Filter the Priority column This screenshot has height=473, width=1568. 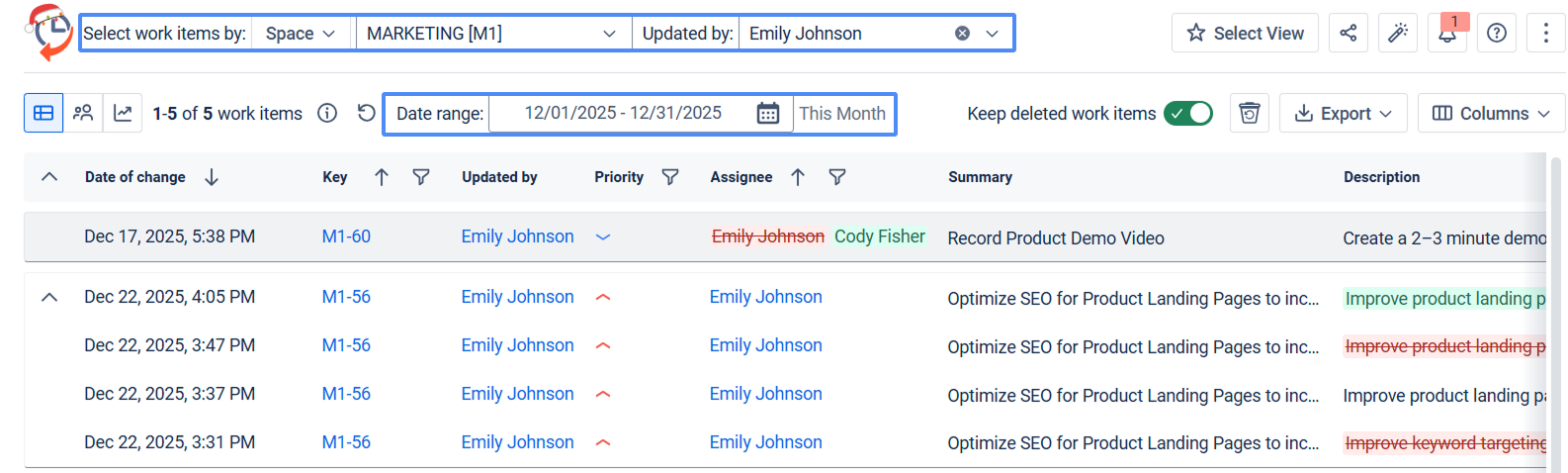[x=670, y=177]
